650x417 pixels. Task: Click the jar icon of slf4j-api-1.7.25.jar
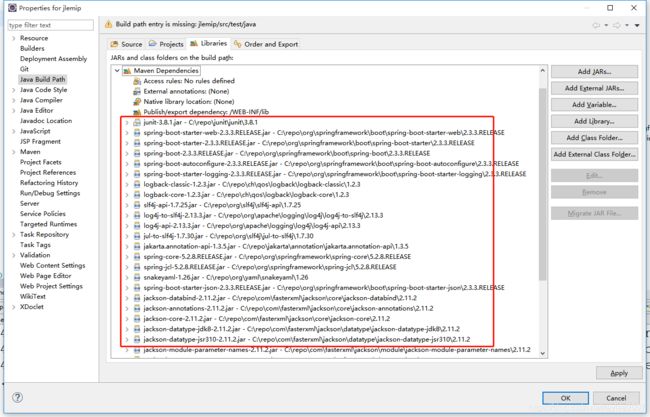pos(137,205)
